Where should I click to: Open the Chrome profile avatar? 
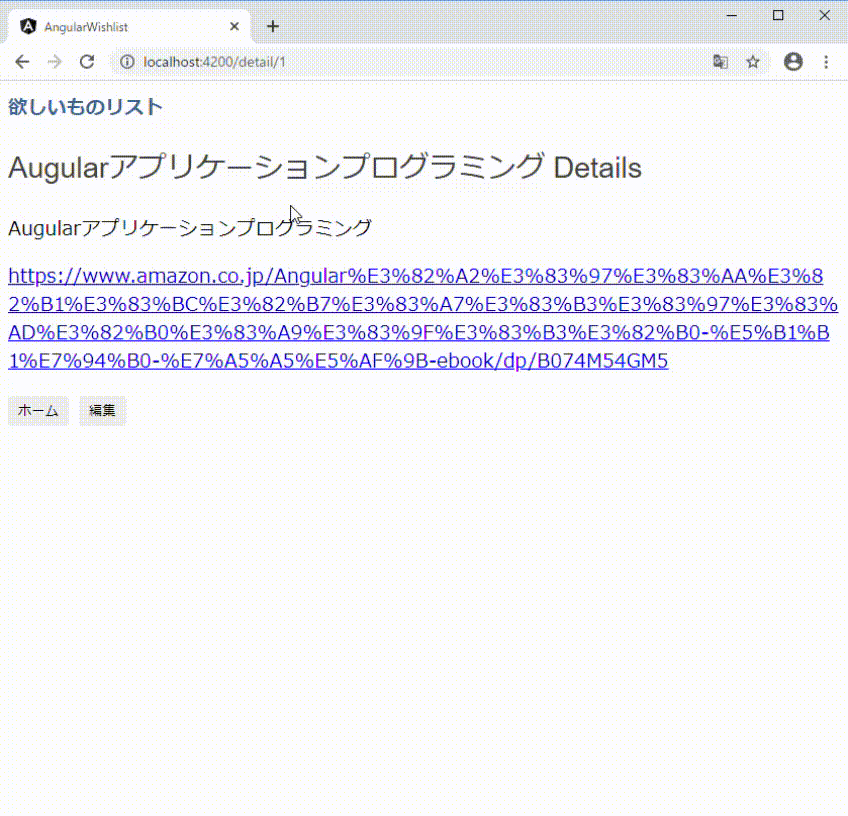tap(793, 61)
